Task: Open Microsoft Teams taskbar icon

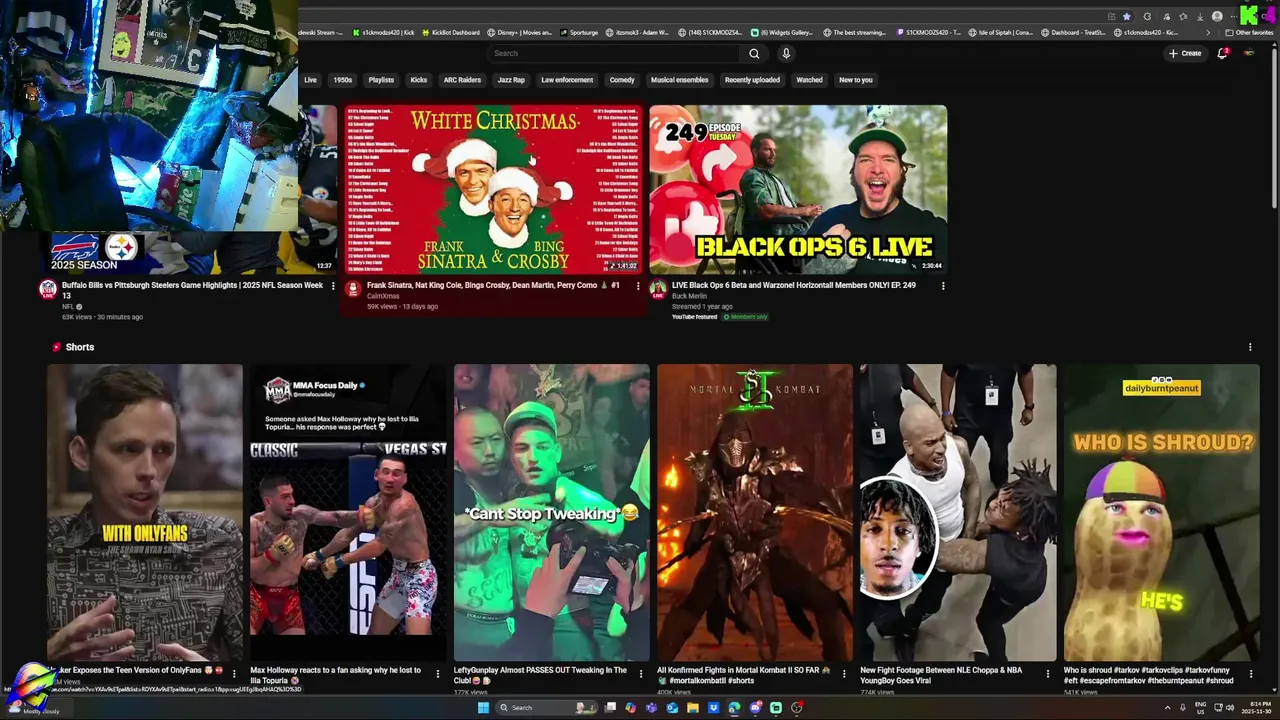Action: pos(651,708)
